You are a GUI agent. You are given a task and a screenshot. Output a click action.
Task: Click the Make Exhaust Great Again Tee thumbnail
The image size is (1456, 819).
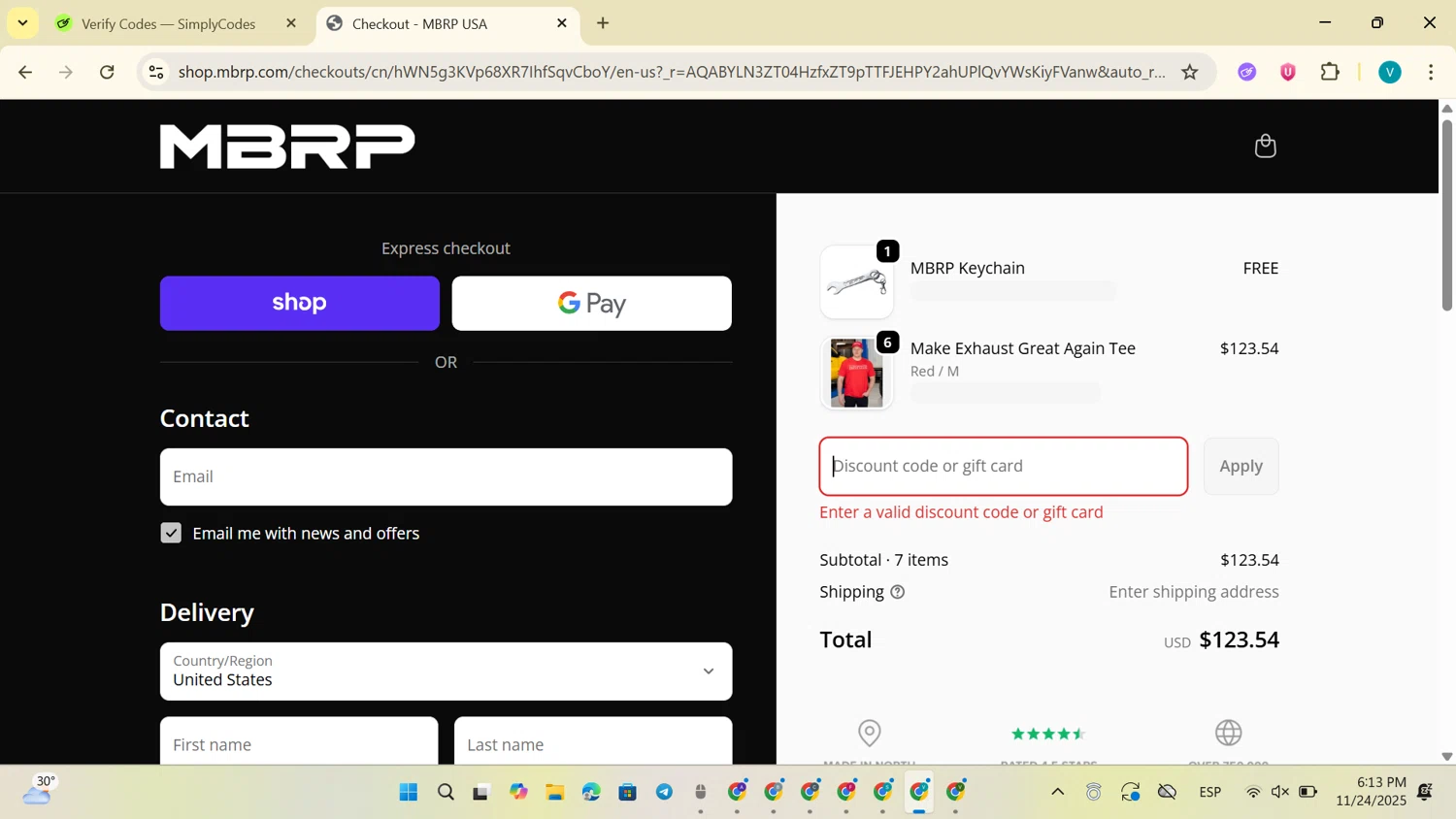point(857,374)
